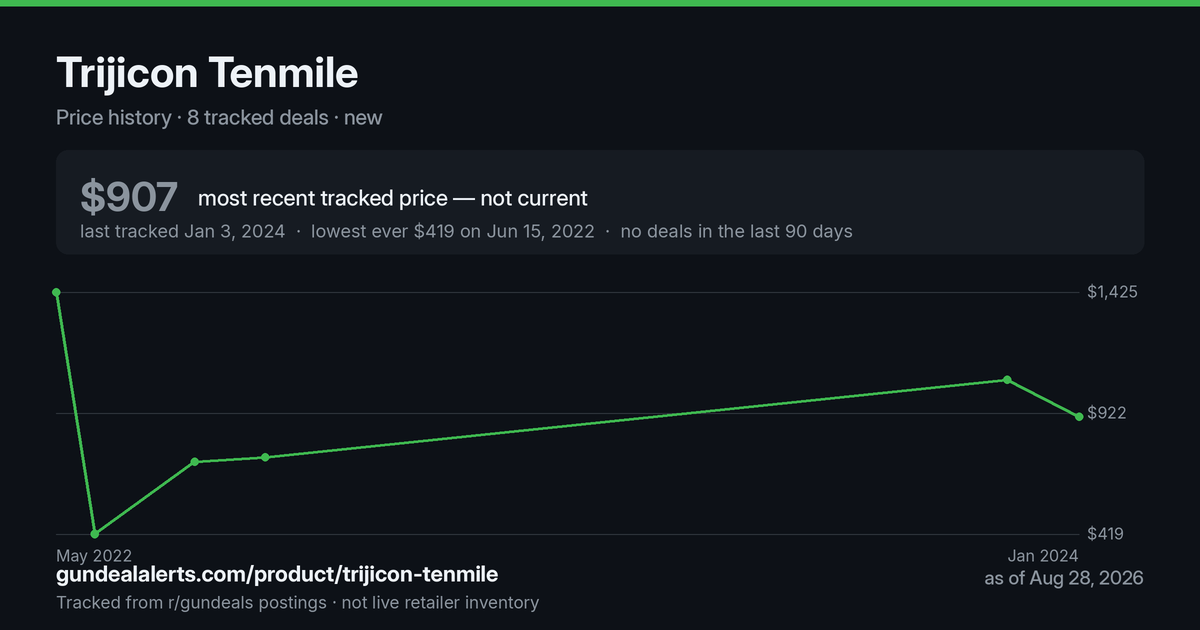Click the $922 axis label
Screen dimensions: 1200x630
[1107, 413]
